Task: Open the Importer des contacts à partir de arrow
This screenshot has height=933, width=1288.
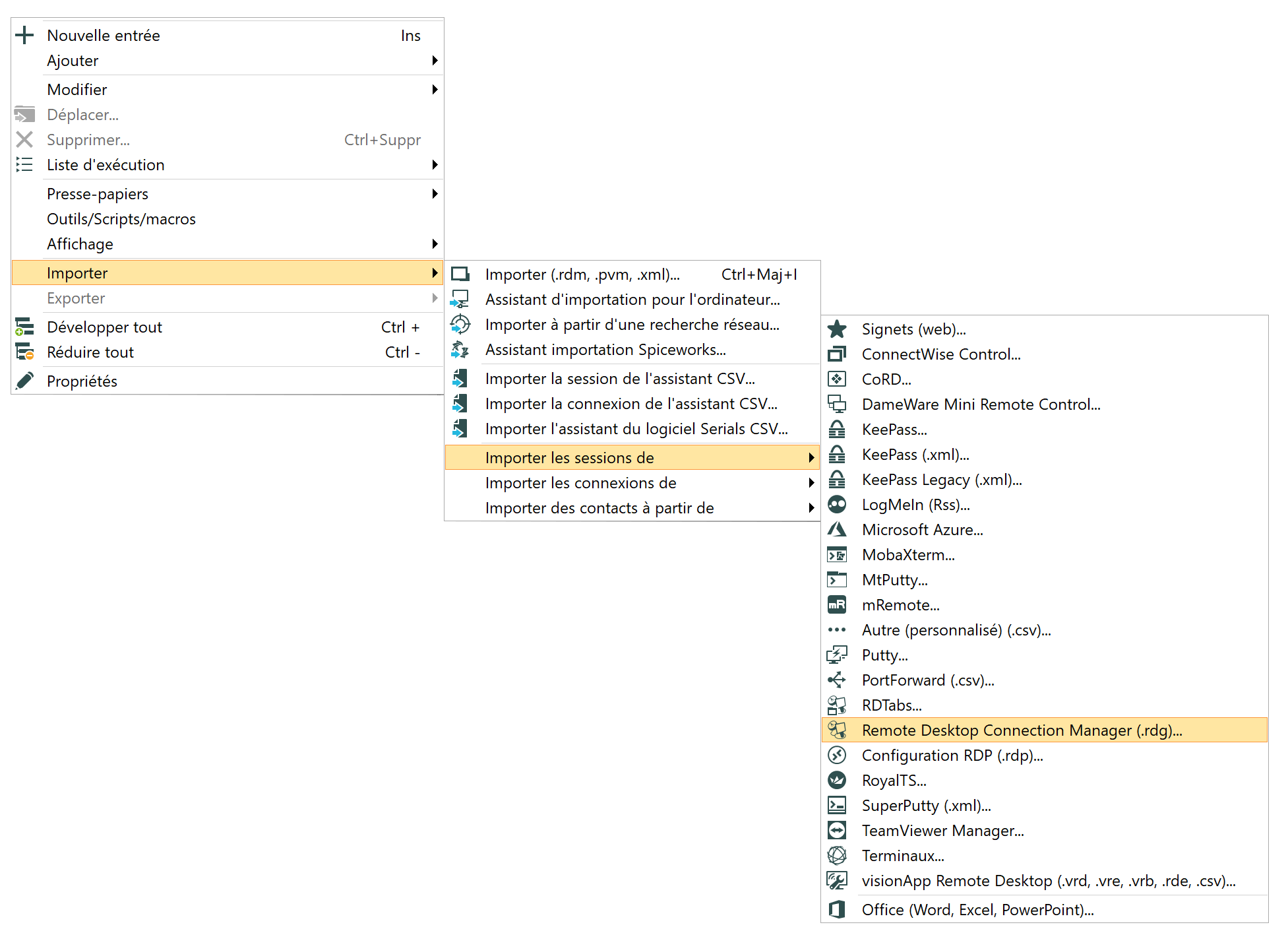Action: pyautogui.click(x=811, y=508)
